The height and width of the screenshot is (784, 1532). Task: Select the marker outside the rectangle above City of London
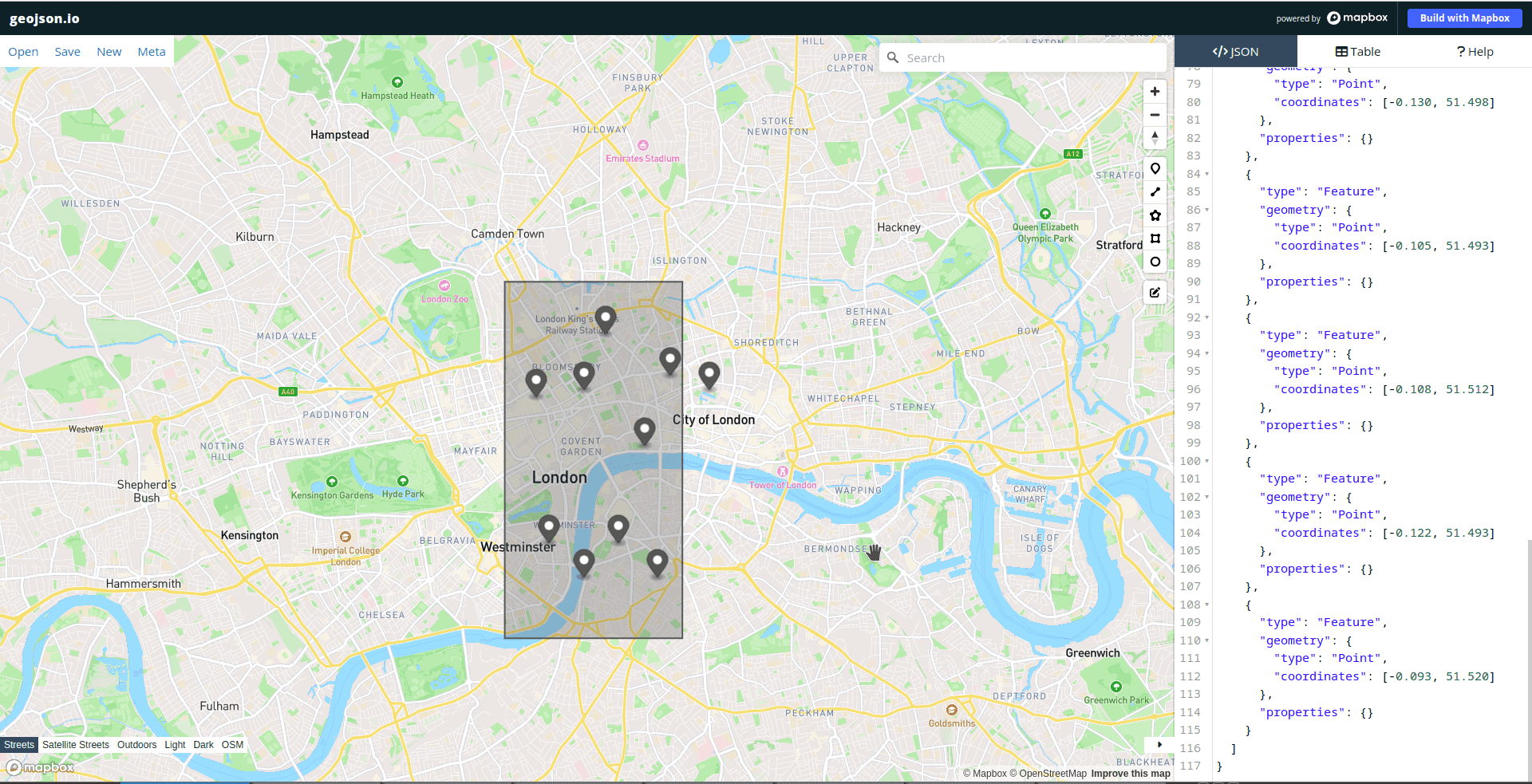(x=709, y=375)
